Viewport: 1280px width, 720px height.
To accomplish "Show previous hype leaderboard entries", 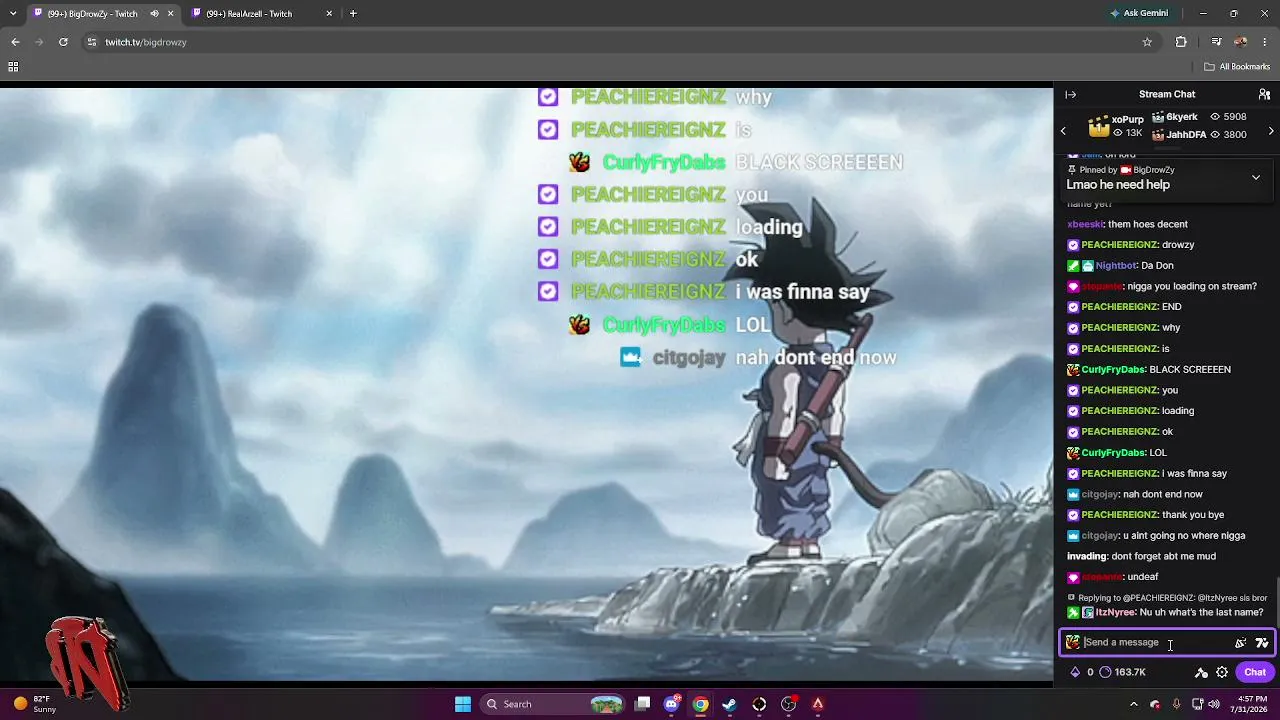I will pyautogui.click(x=1063, y=131).
